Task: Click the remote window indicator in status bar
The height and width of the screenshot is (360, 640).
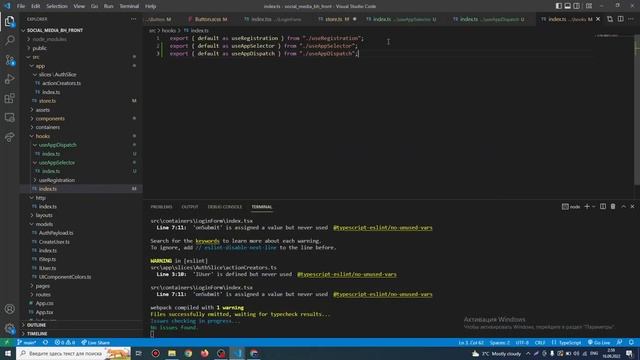Action: click(x=7, y=342)
